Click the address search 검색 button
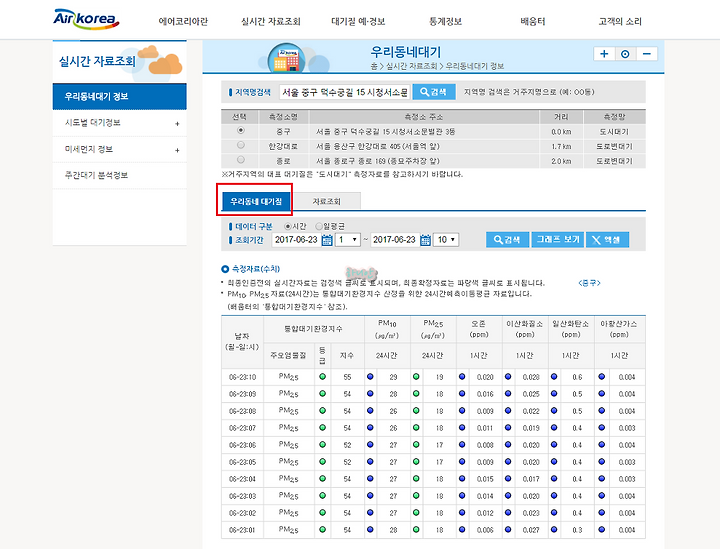Screen dimensions: 720x549 point(433,92)
